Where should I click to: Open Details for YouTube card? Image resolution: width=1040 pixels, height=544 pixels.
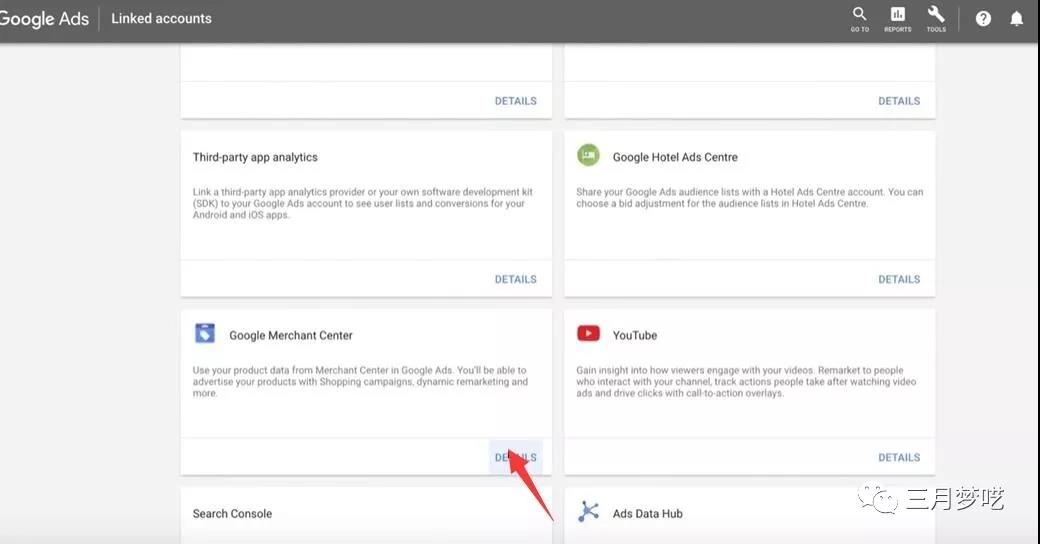(x=899, y=457)
